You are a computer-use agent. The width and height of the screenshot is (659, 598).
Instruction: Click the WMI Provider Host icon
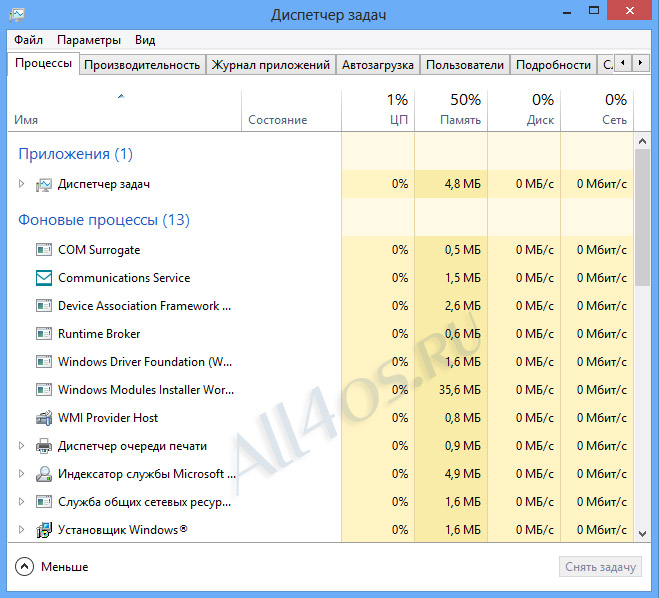(x=44, y=418)
